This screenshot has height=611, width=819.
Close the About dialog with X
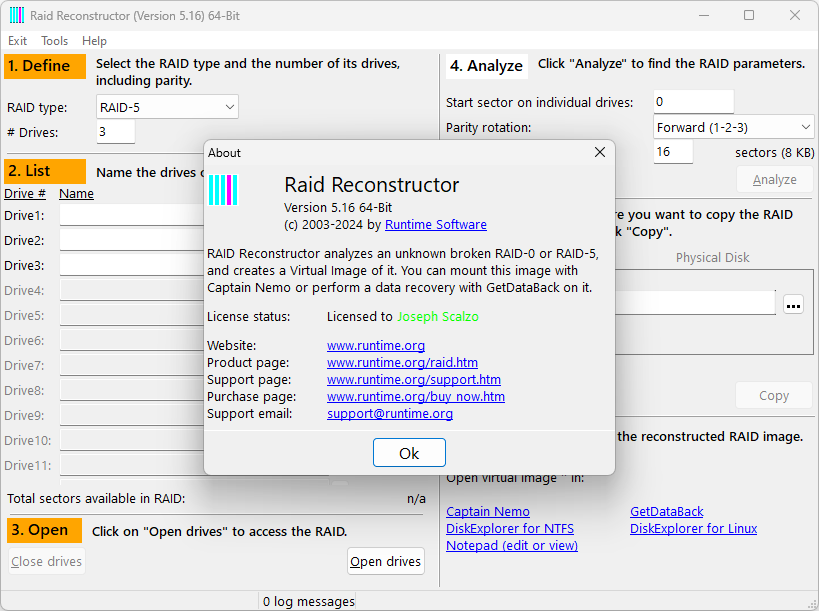click(600, 152)
